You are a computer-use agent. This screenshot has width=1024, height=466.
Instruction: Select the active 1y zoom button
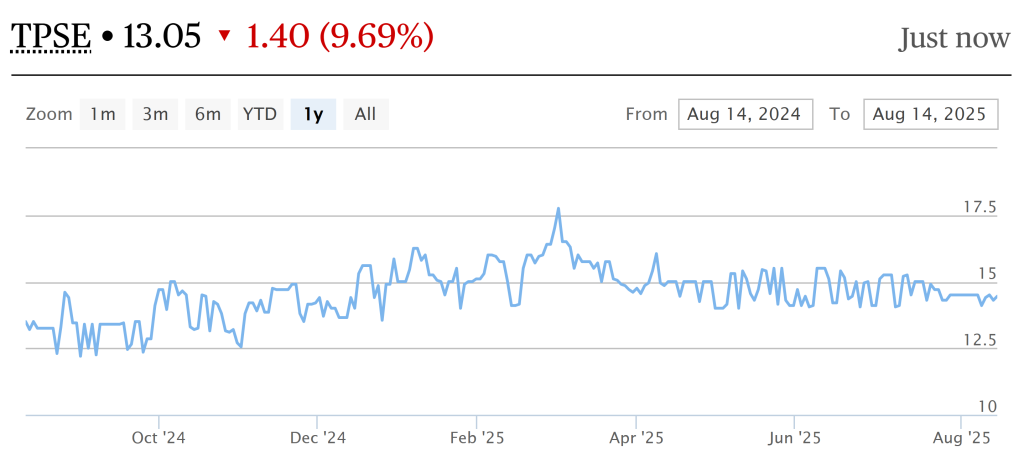313,114
